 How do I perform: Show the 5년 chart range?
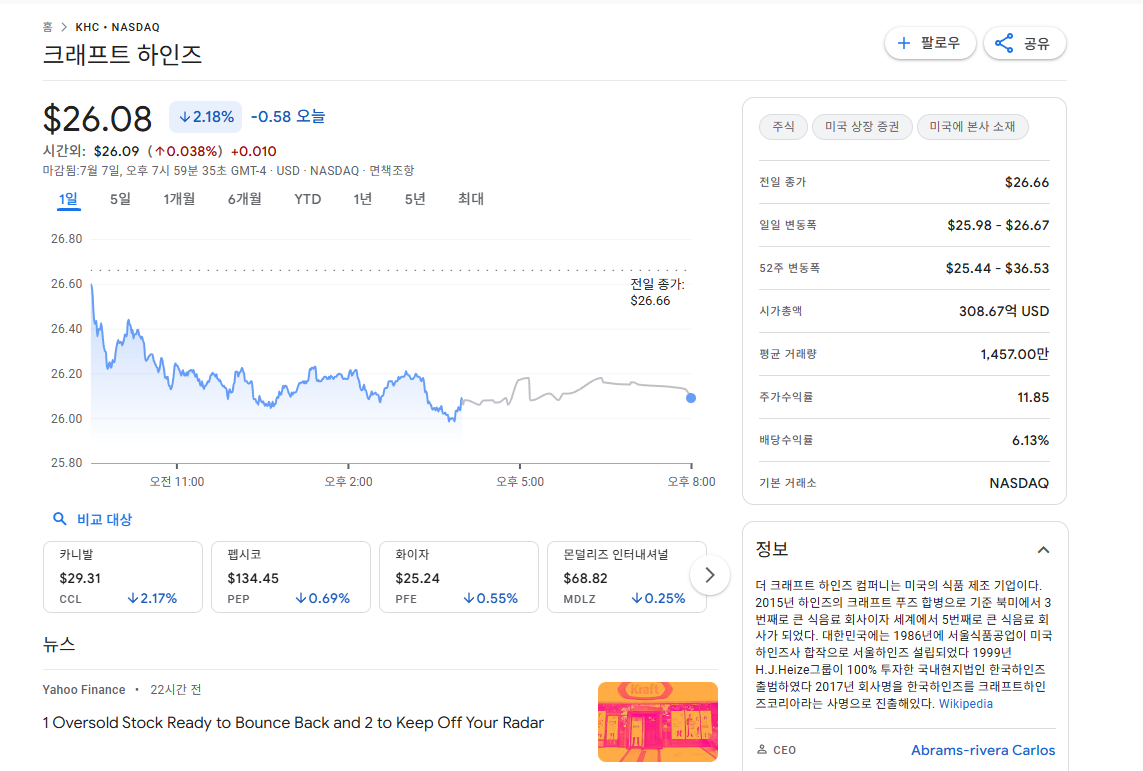click(x=415, y=199)
